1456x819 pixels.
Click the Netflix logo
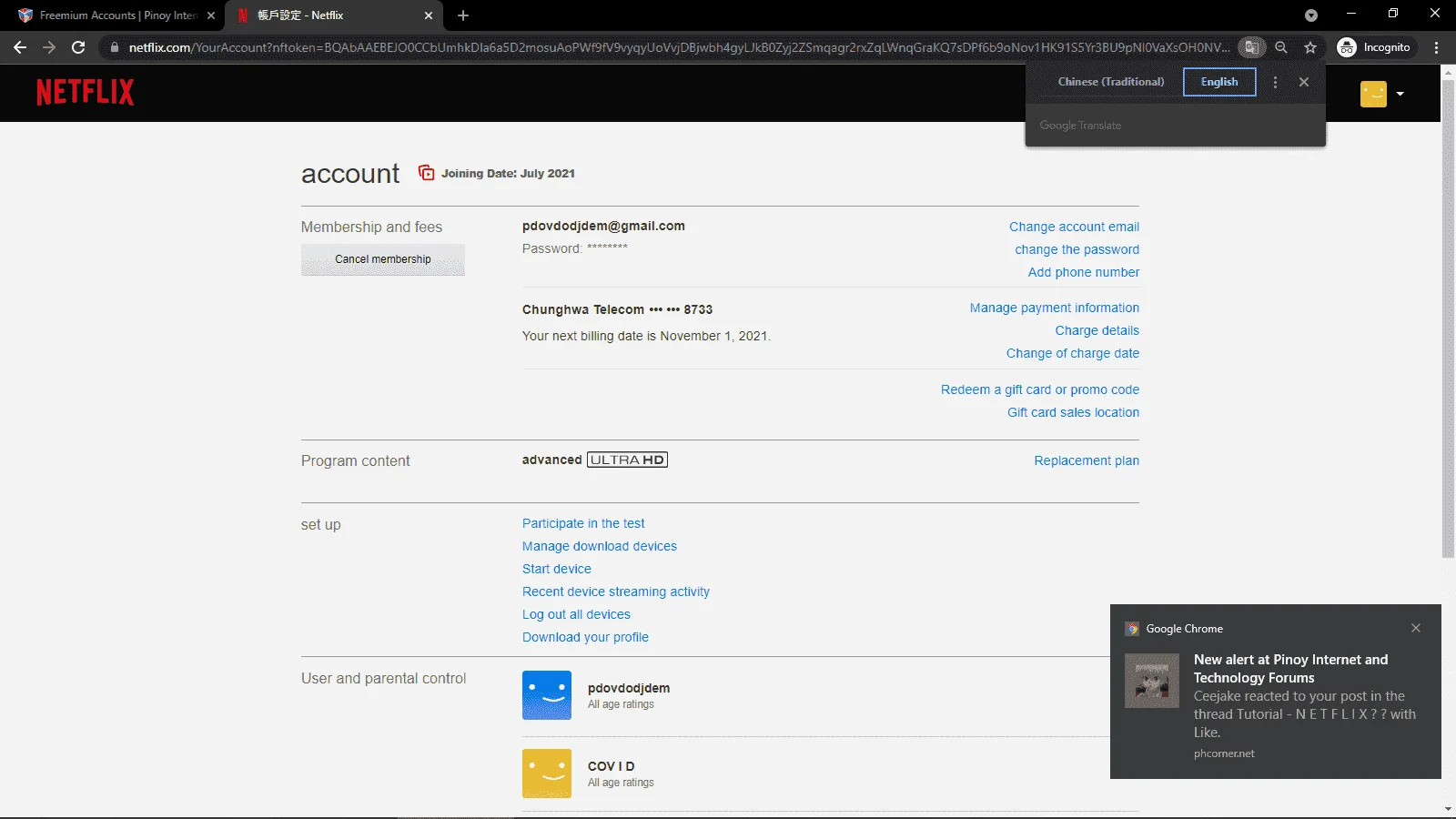(85, 92)
